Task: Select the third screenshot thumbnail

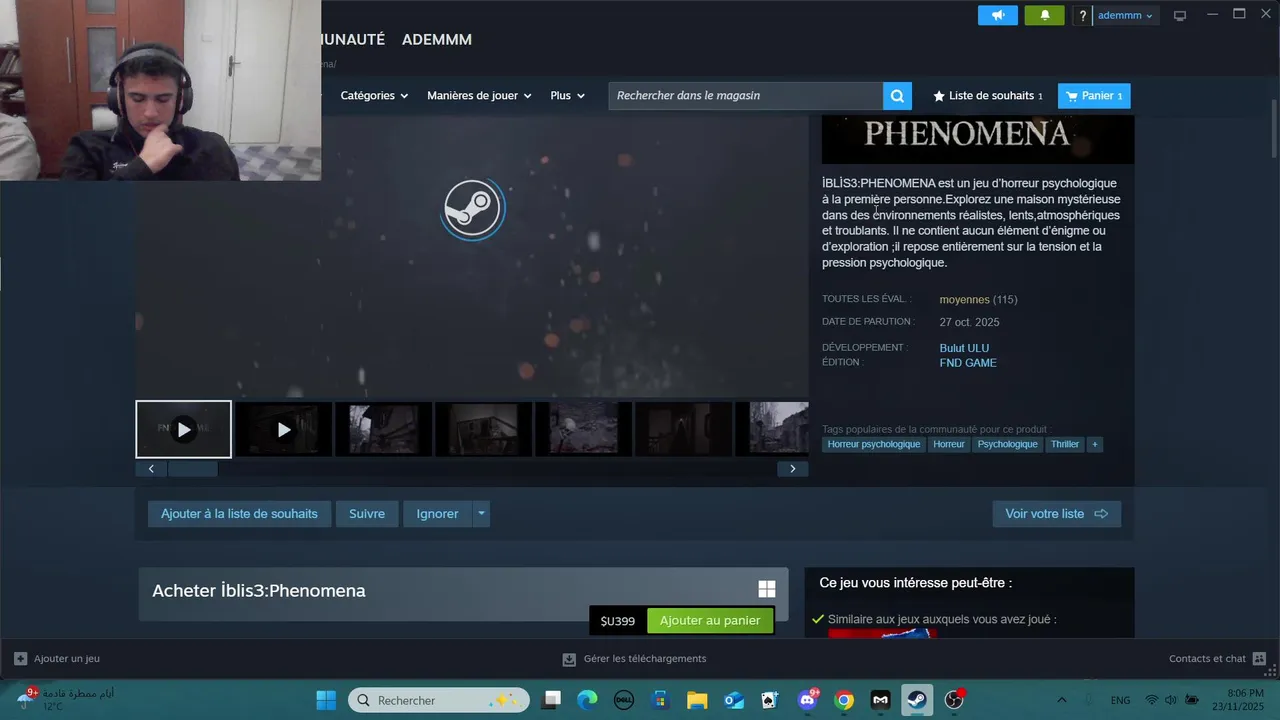Action: (x=384, y=429)
